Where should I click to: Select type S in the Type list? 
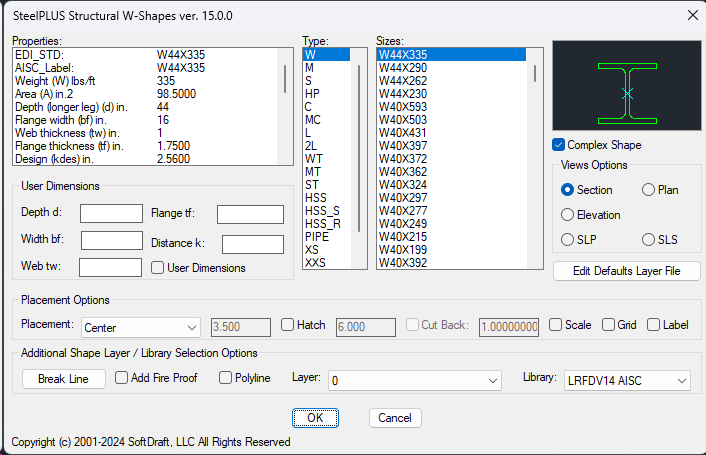click(327, 81)
